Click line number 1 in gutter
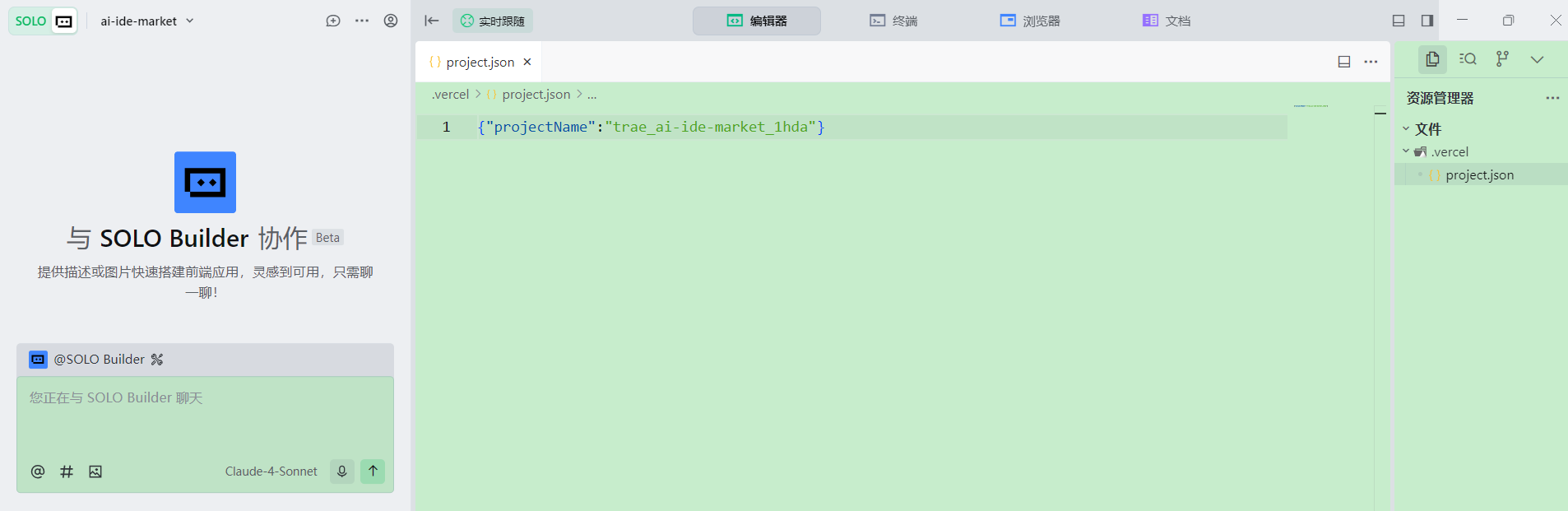Viewport: 1568px width, 511px height. 446,127
